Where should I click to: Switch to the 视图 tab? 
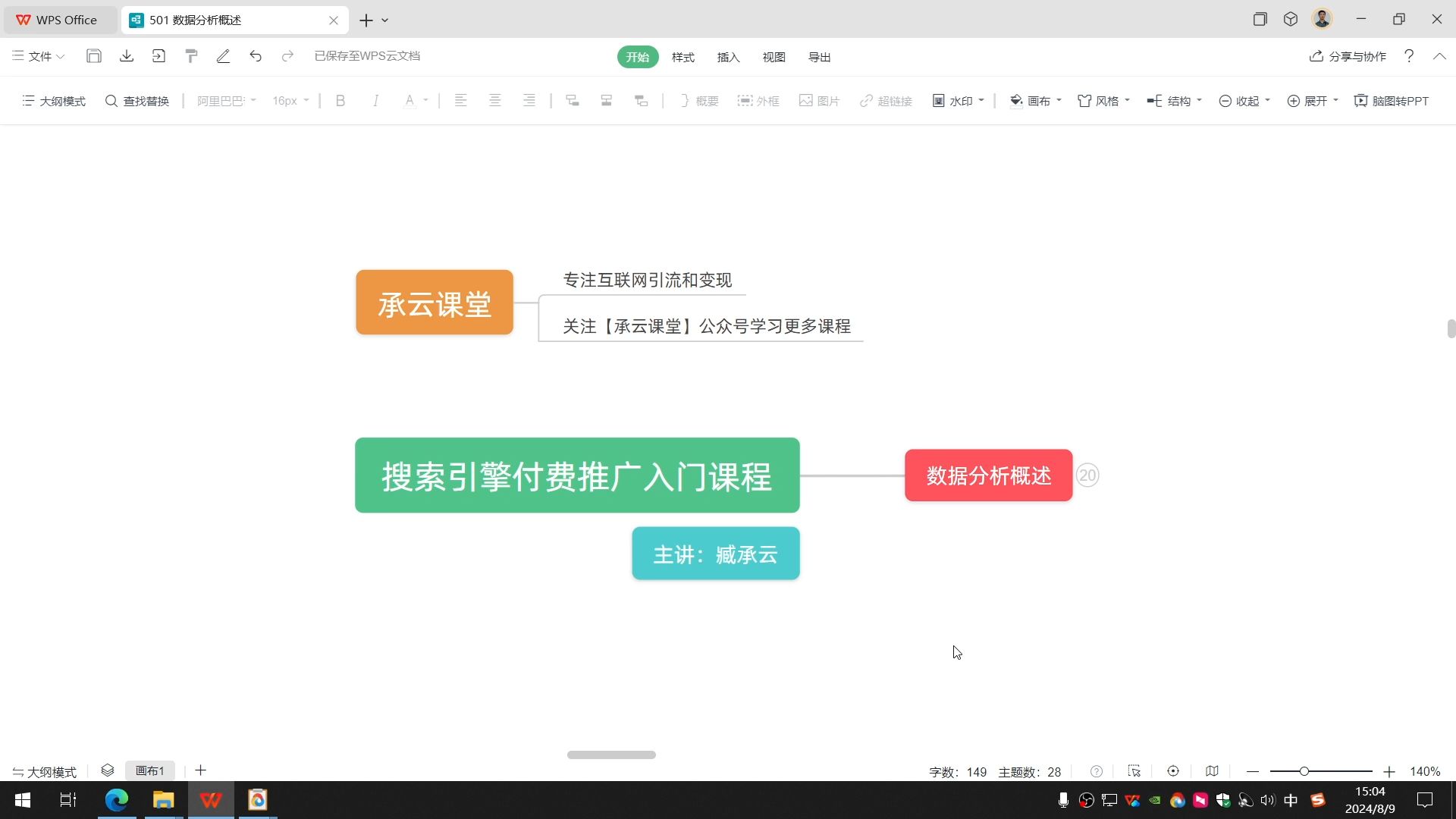774,57
